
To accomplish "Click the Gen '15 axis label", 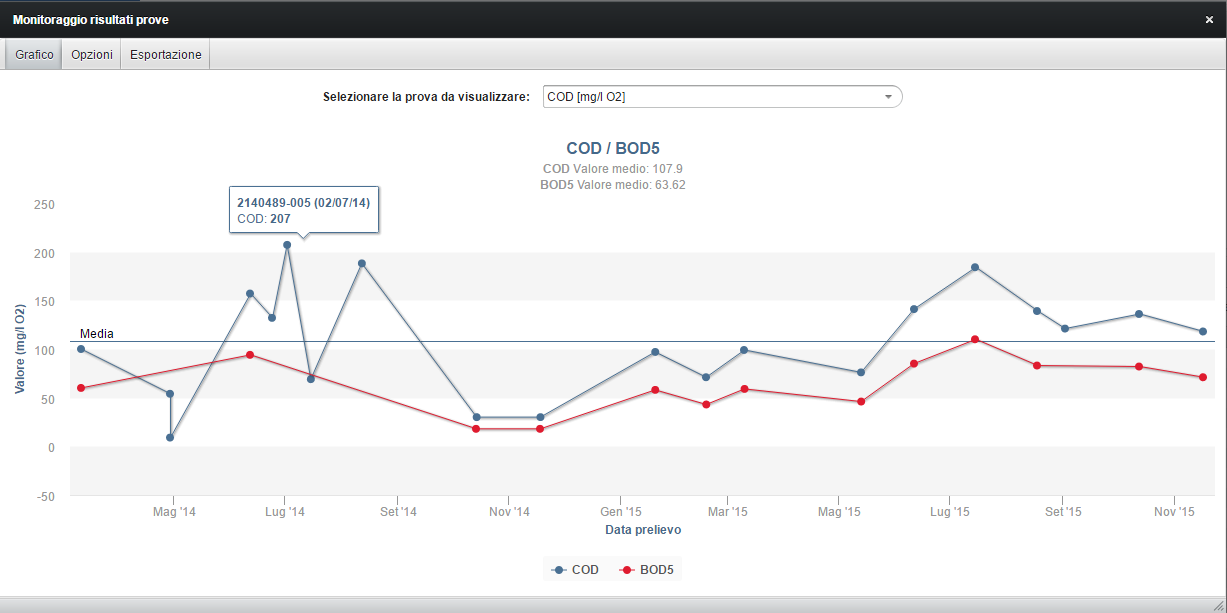I will [621, 512].
